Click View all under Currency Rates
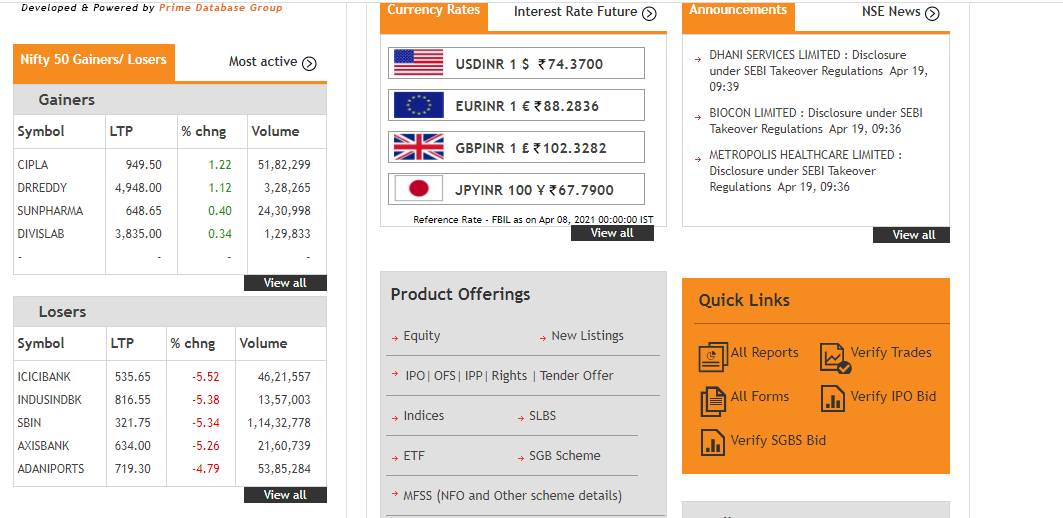Image resolution: width=1063 pixels, height=518 pixels. [612, 233]
